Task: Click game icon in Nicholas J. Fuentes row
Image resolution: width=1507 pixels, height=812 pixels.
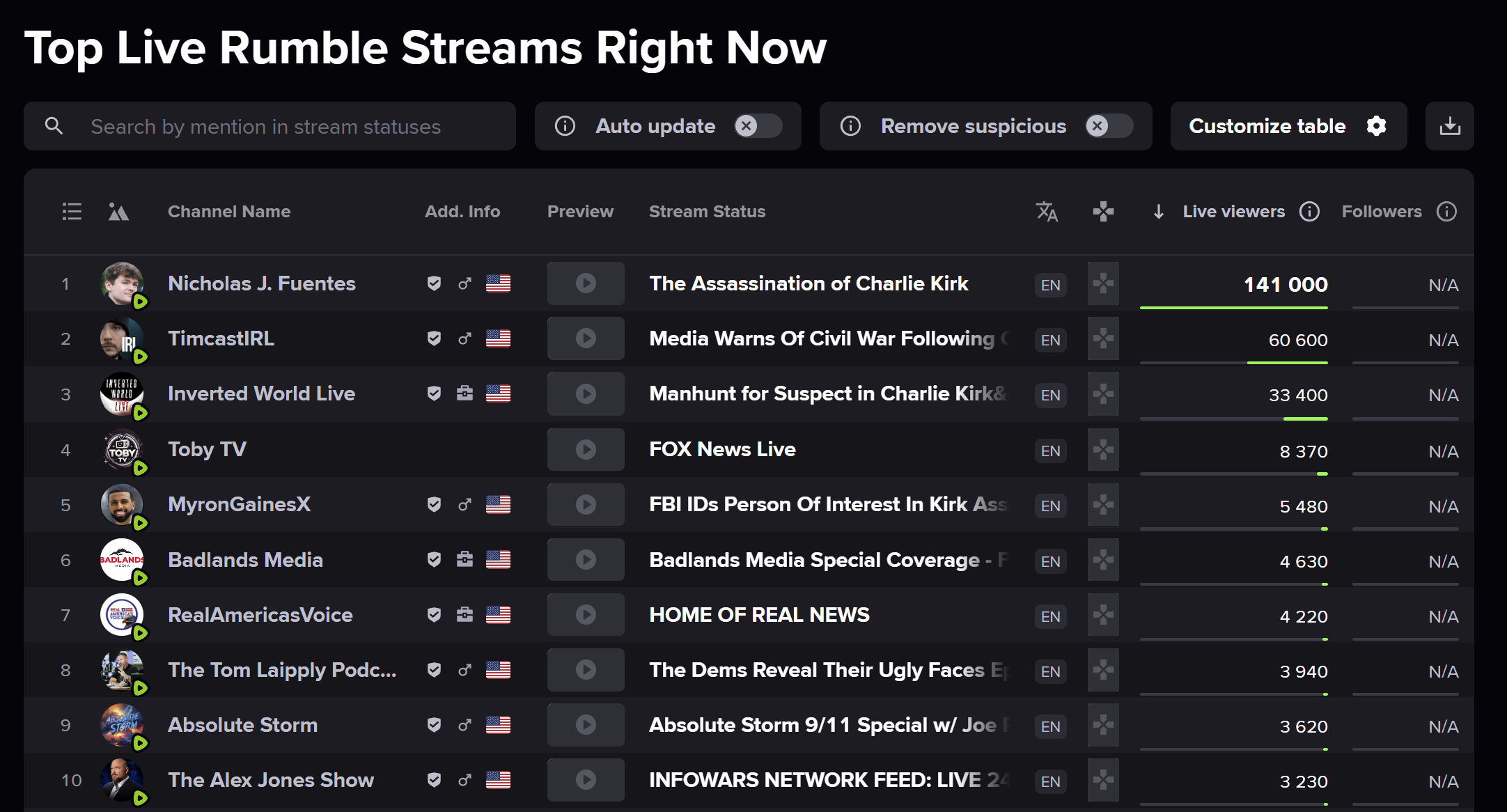Action: [1103, 284]
